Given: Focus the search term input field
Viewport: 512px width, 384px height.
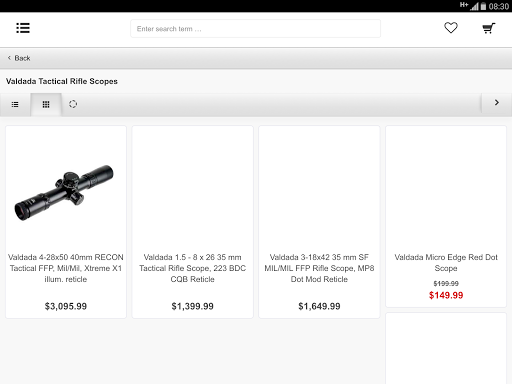Looking at the screenshot, I should 255,29.
